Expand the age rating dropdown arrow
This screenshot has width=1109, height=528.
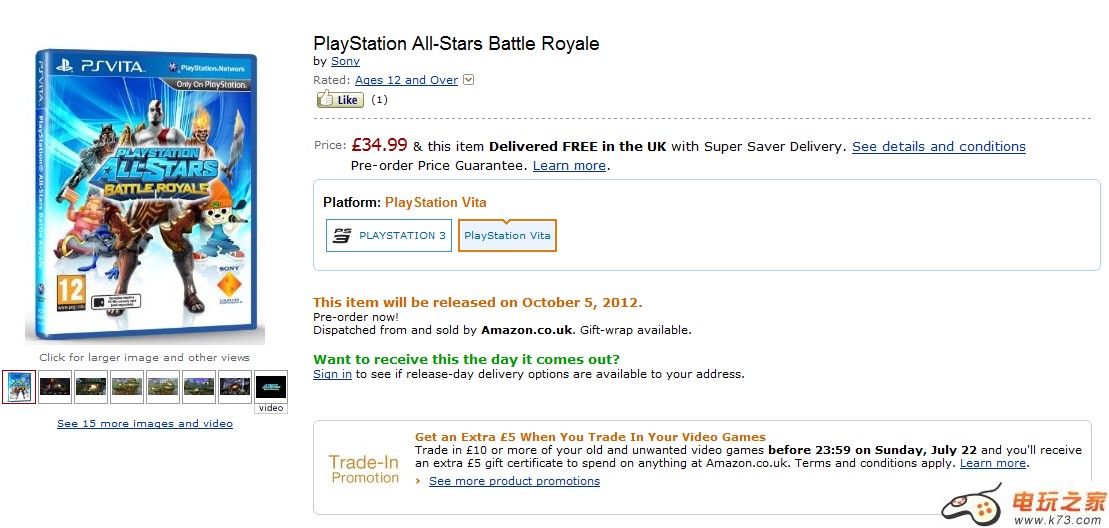469,80
